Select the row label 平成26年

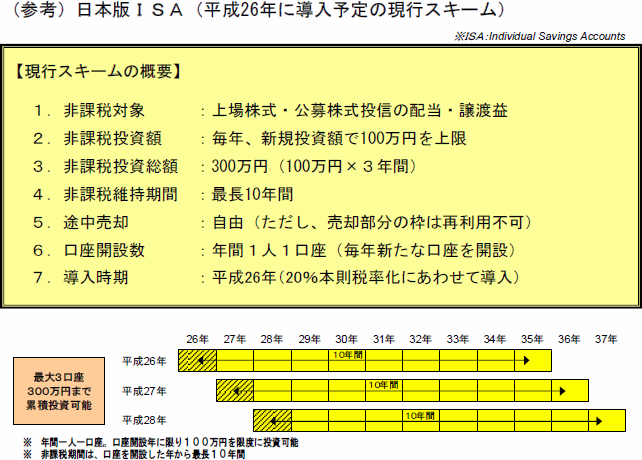(x=144, y=361)
